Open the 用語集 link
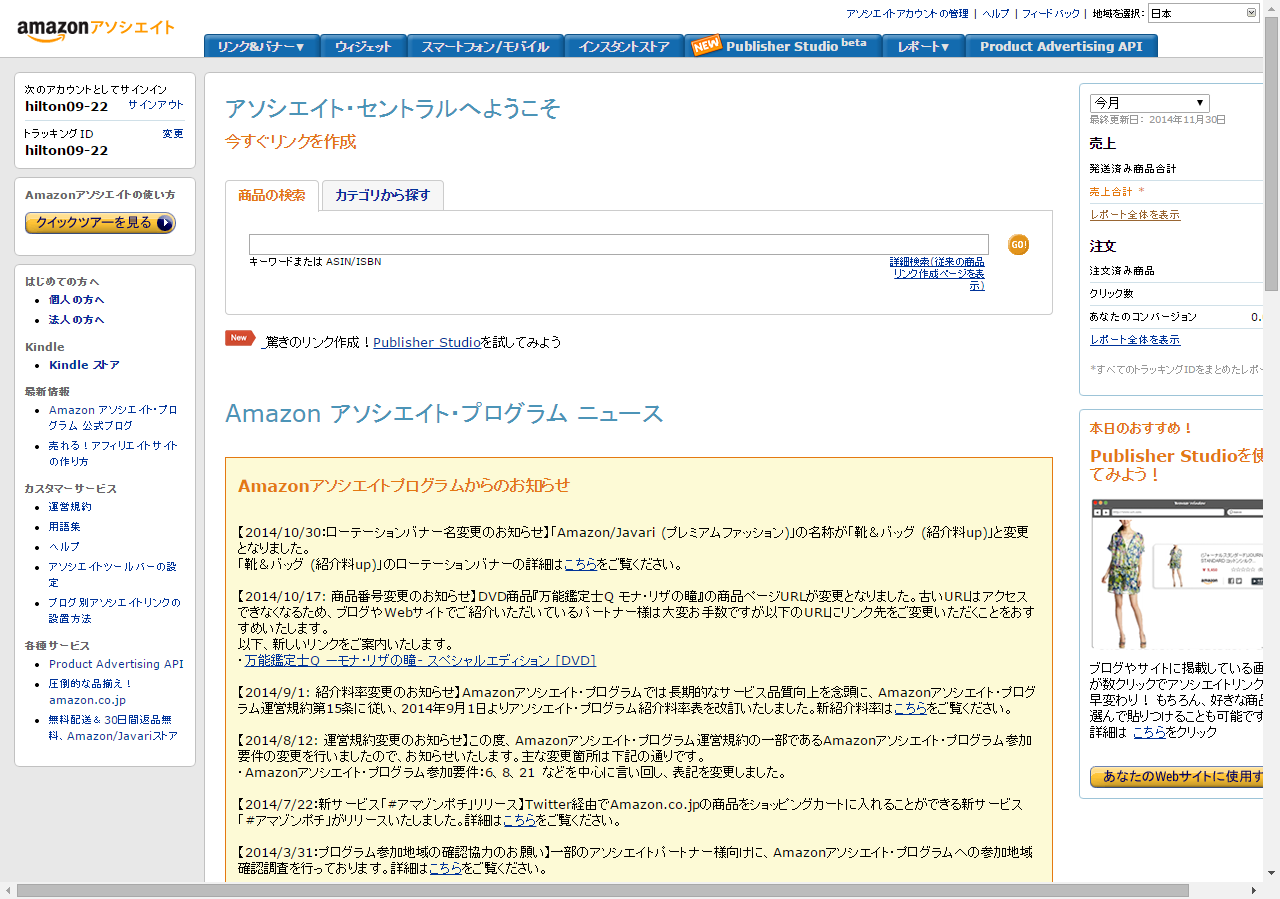The width and height of the screenshot is (1280, 899). 65,527
